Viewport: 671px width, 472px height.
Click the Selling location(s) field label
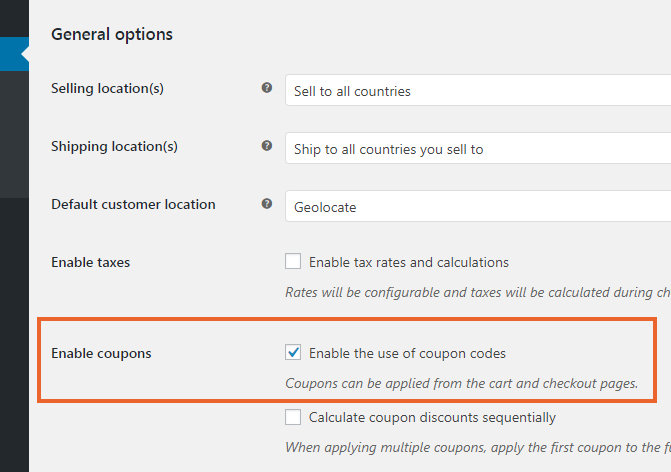click(x=107, y=89)
